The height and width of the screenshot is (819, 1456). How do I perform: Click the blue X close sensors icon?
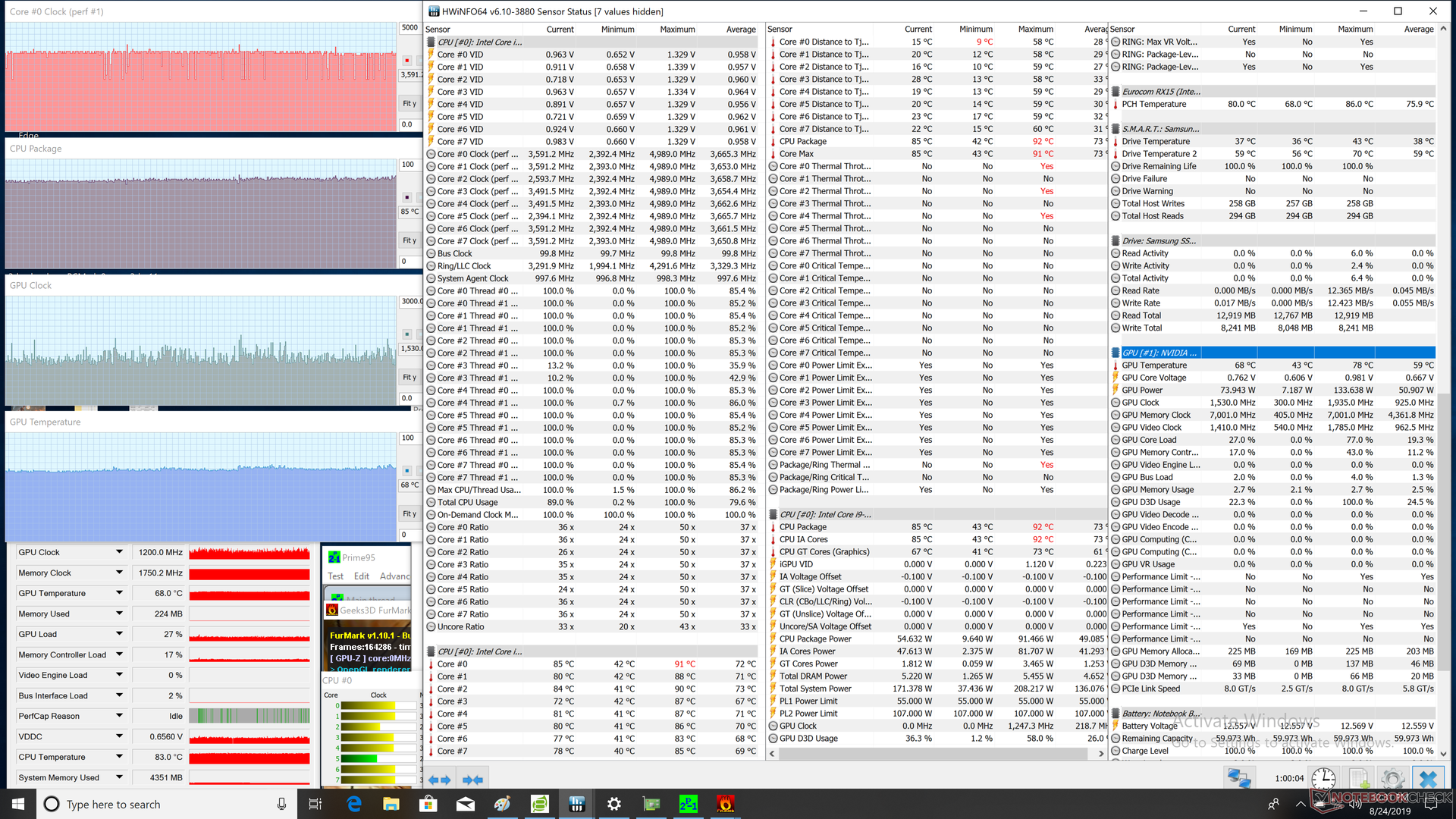(1428, 779)
